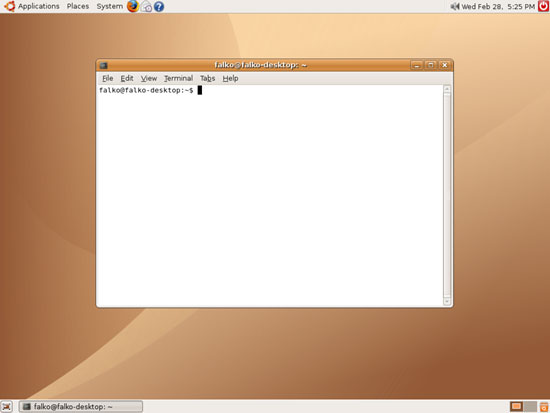The image size is (550, 413).
Task: Open Evolution mail launcher icon
Action: pyautogui.click(x=146, y=7)
